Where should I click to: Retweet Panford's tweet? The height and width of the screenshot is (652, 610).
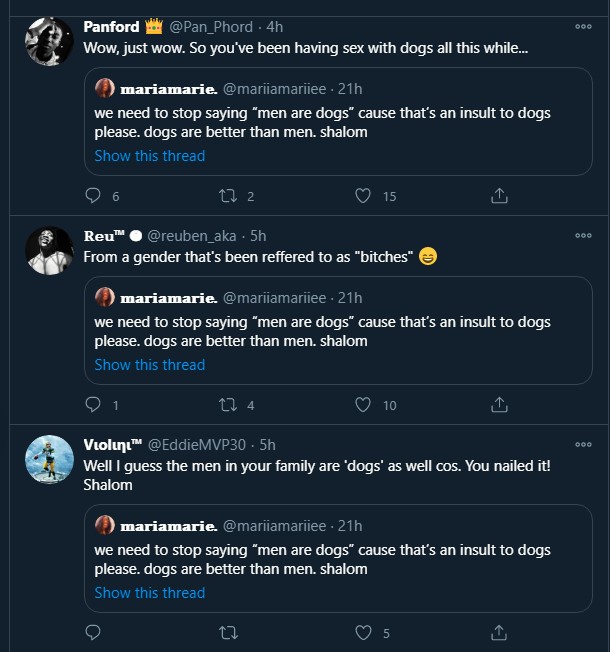tap(228, 196)
